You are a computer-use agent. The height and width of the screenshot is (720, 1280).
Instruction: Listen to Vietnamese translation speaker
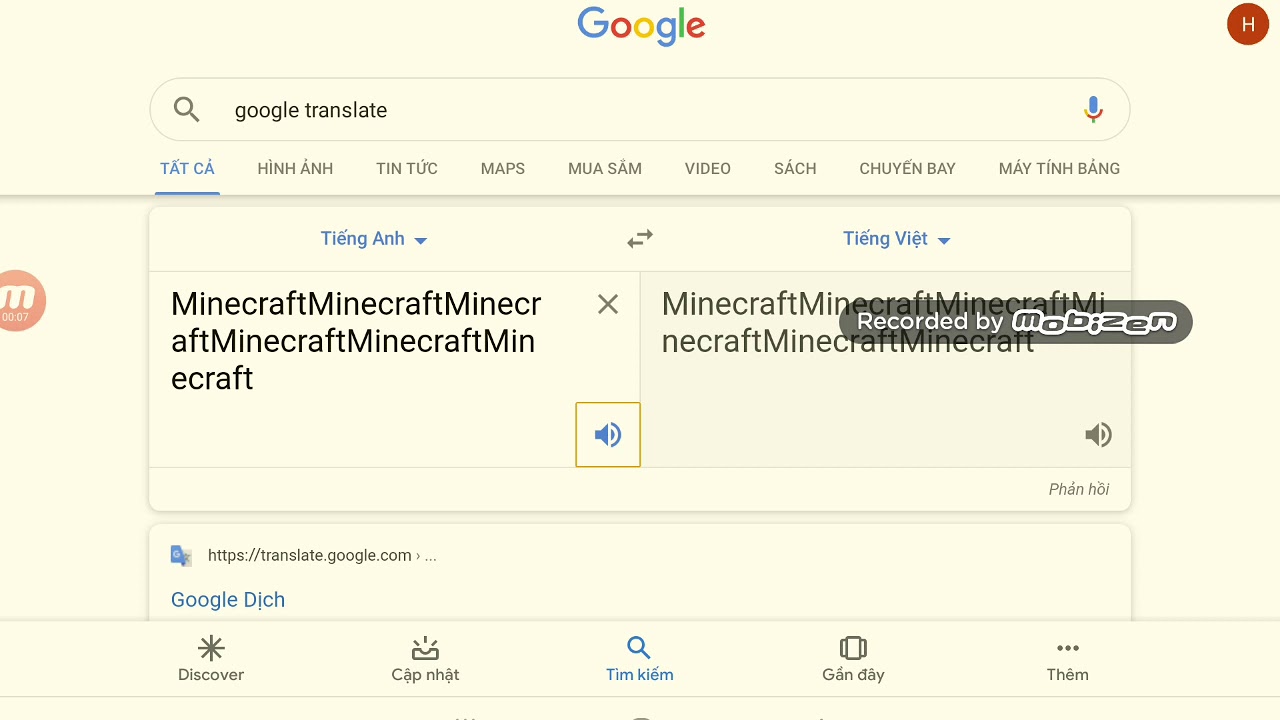[1098, 434]
